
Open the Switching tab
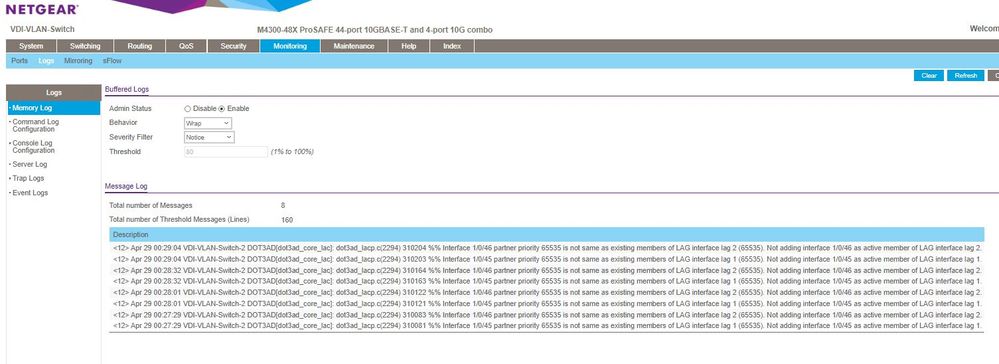(85, 46)
